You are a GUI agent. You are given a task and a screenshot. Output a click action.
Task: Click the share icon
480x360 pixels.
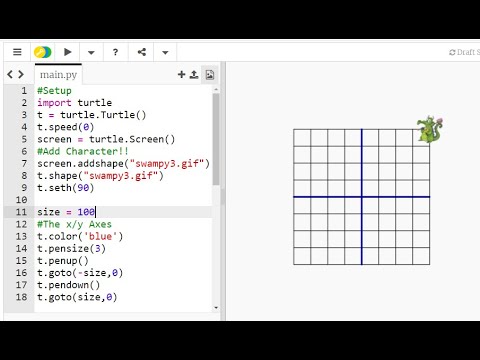coord(142,52)
